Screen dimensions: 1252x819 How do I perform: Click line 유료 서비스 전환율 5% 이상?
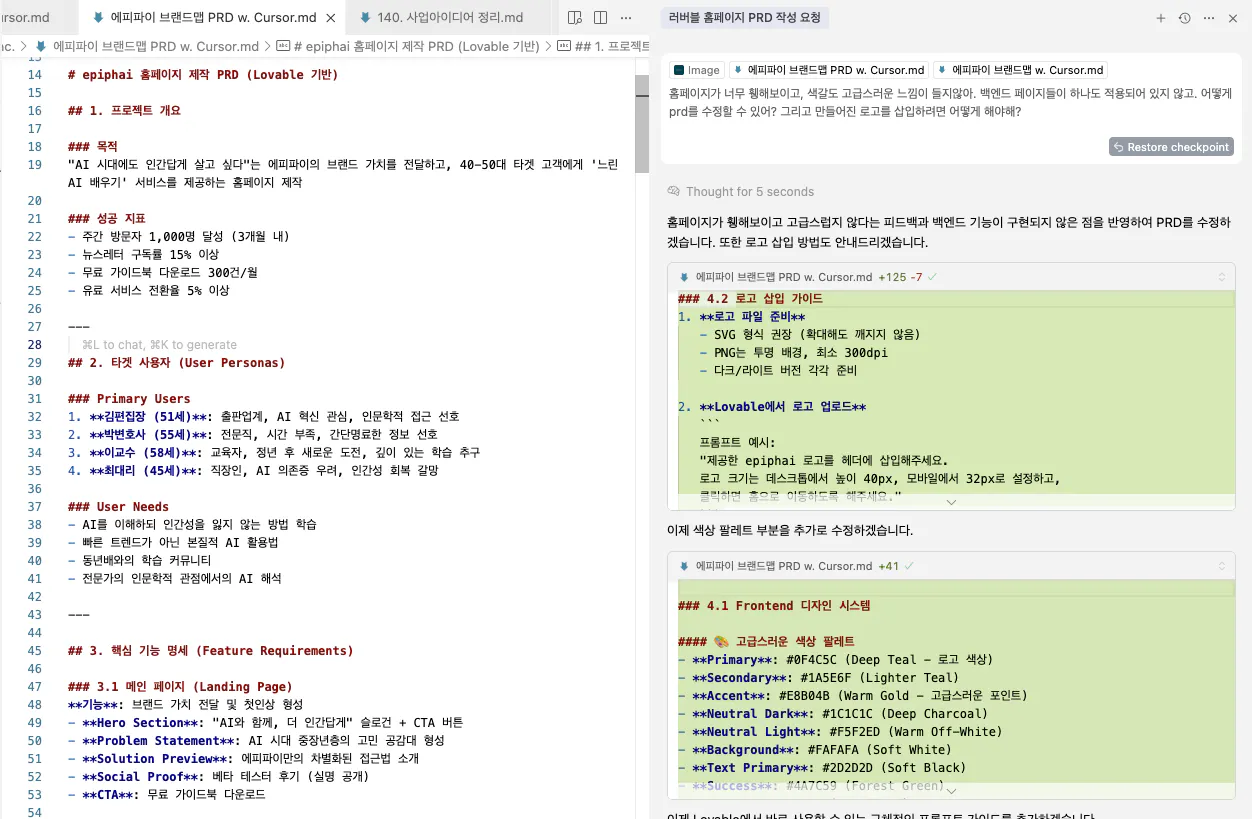pos(148,290)
